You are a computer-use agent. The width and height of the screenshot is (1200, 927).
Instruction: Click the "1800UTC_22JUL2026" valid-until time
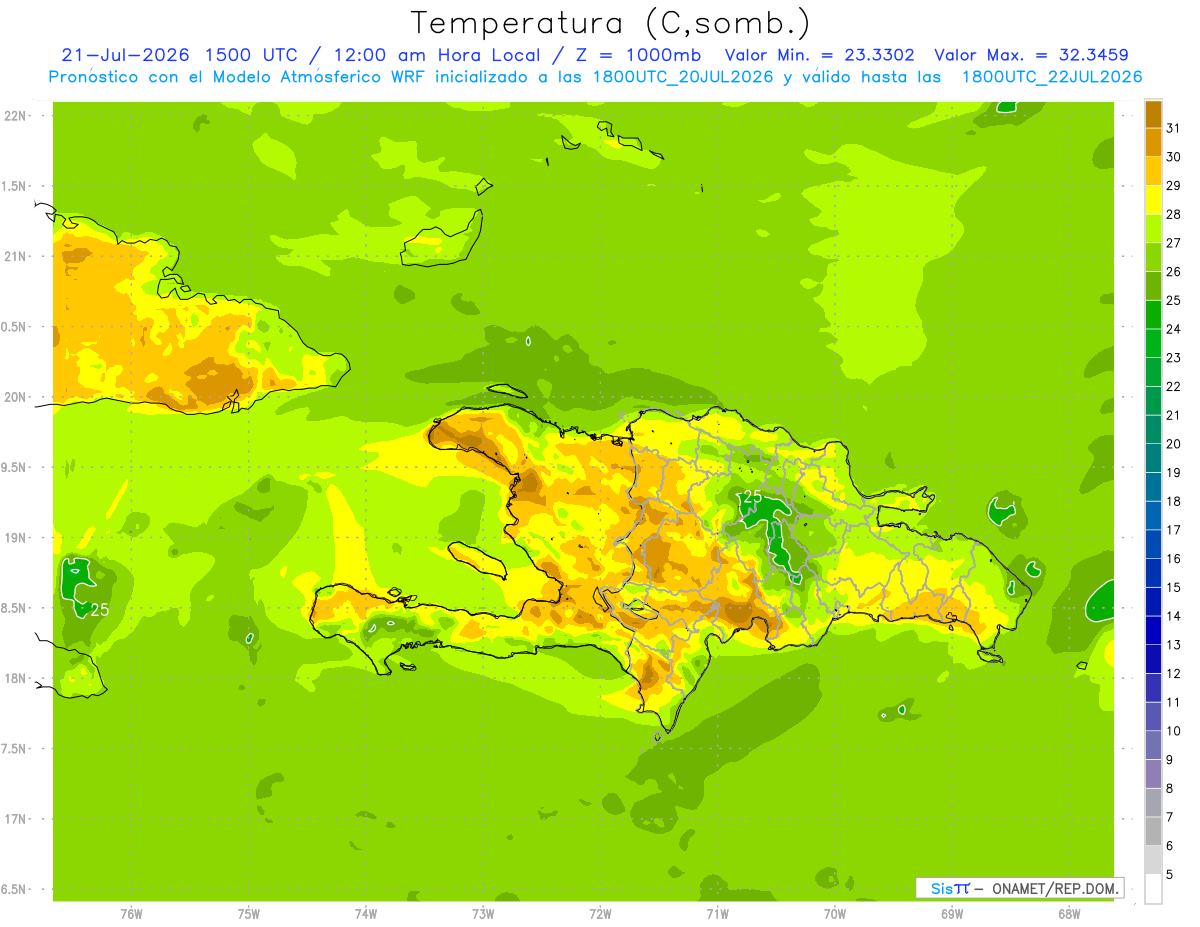(x=1052, y=76)
